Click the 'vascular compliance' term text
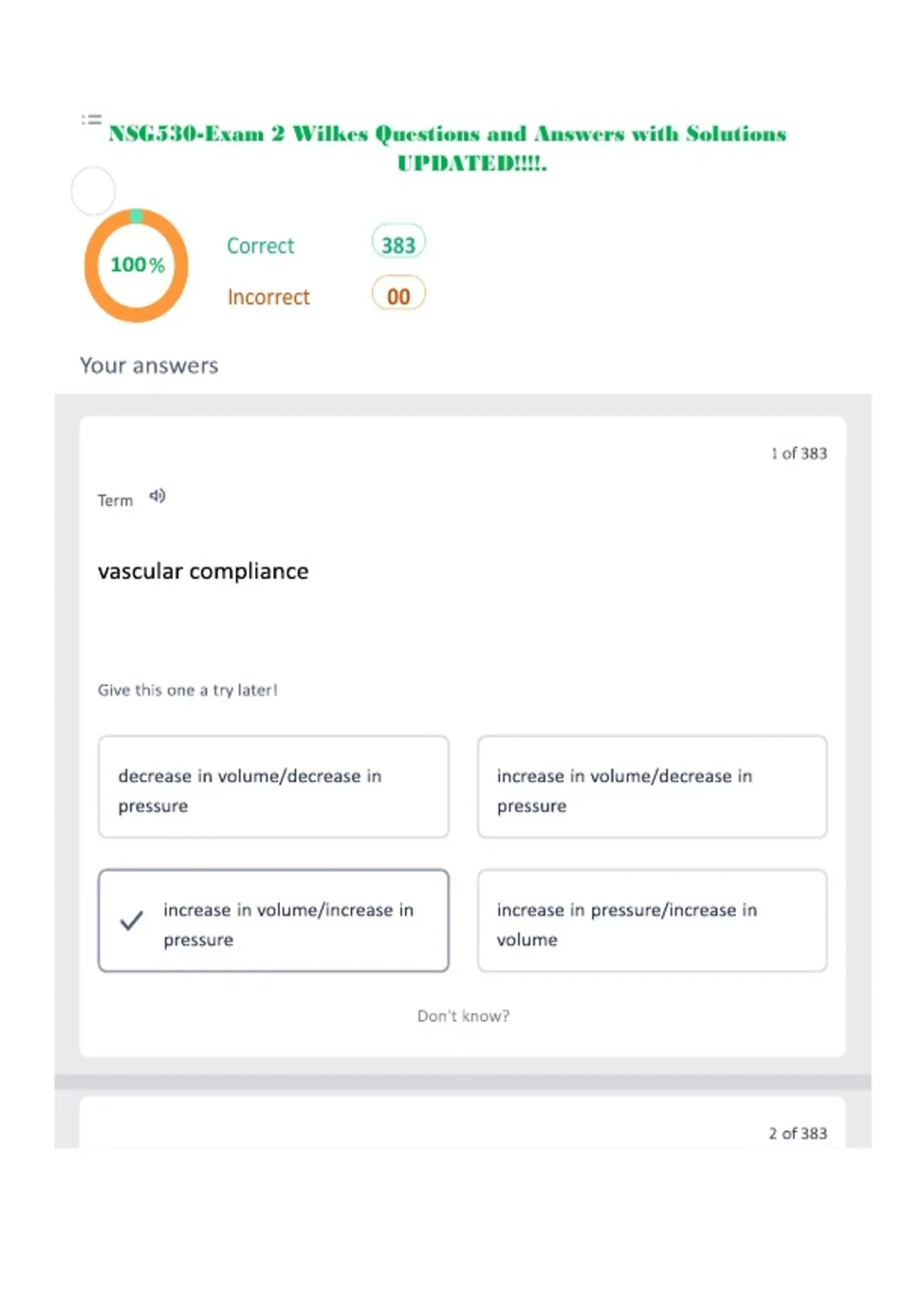 point(203,571)
